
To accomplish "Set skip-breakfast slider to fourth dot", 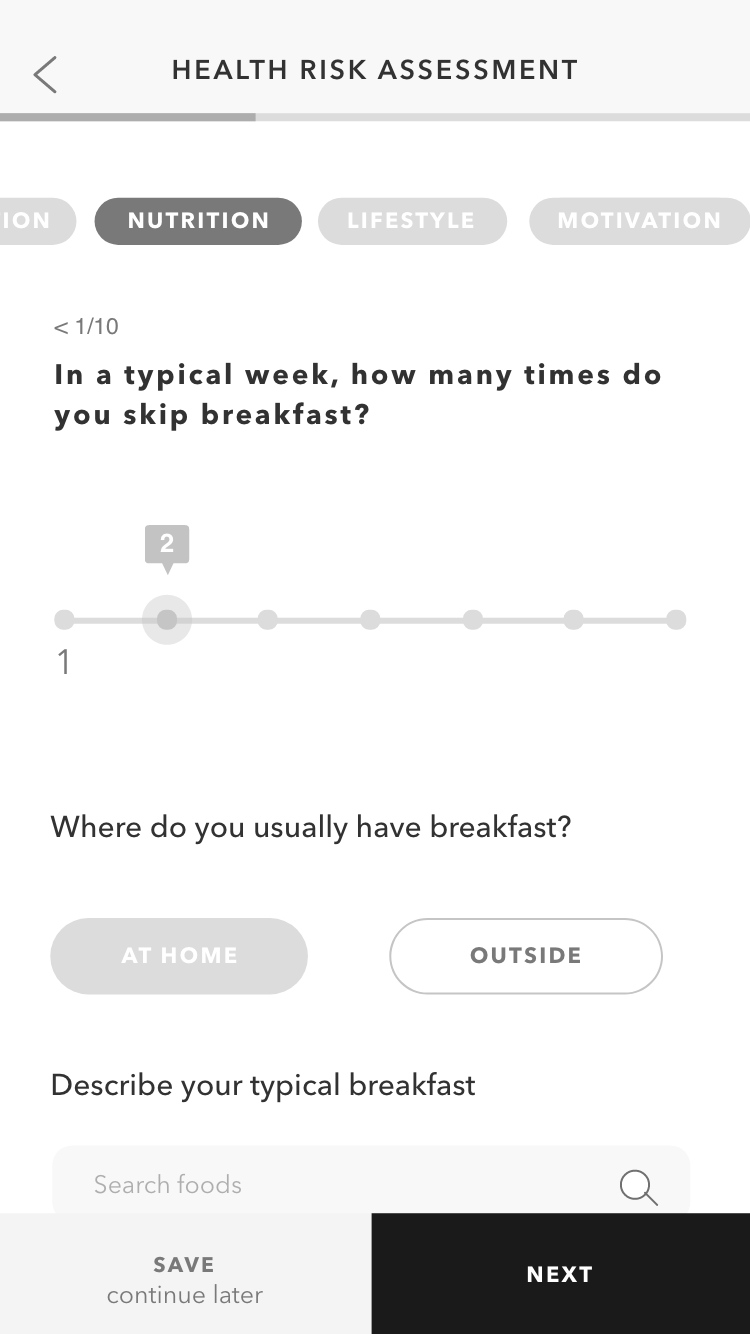I will click(x=370, y=620).
